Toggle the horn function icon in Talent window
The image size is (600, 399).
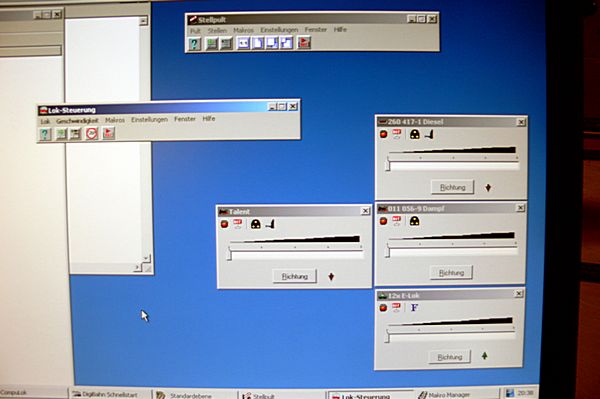[270, 224]
